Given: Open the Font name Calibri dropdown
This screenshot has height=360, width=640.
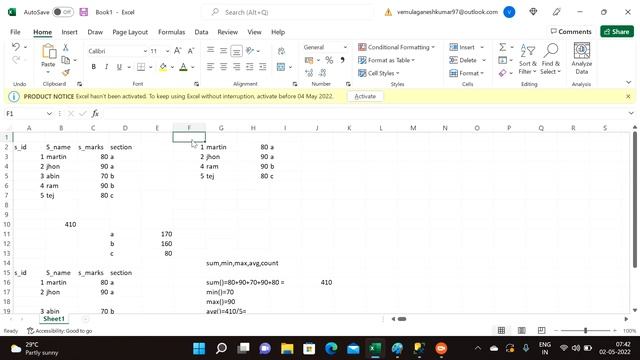Looking at the screenshot, I should pyautogui.click(x=145, y=51).
